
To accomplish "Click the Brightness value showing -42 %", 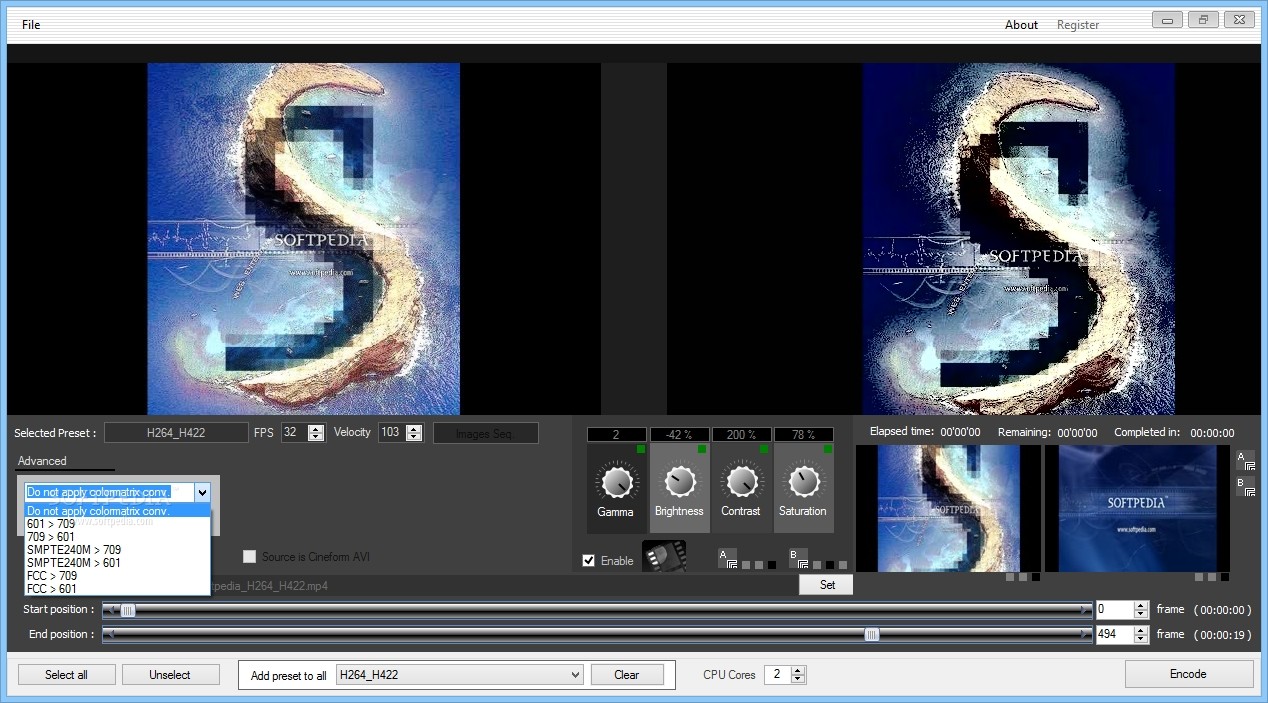I will pyautogui.click(x=679, y=435).
